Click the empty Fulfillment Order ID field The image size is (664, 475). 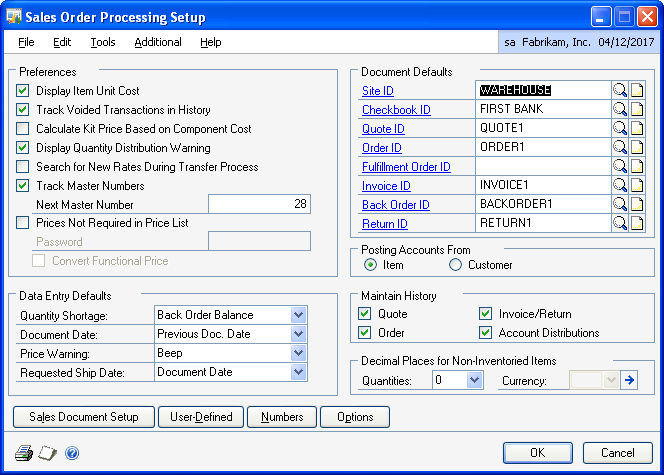pos(543,166)
